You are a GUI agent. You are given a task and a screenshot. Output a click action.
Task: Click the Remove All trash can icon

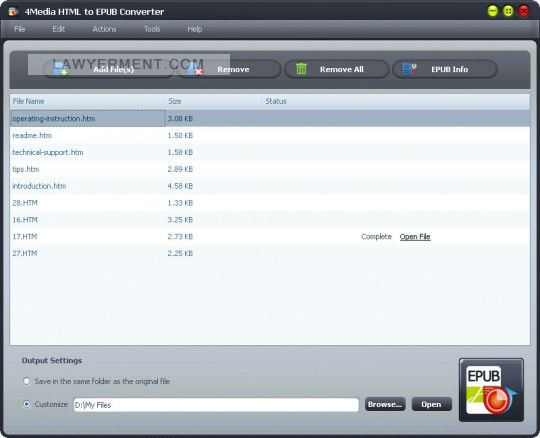[x=301, y=69]
